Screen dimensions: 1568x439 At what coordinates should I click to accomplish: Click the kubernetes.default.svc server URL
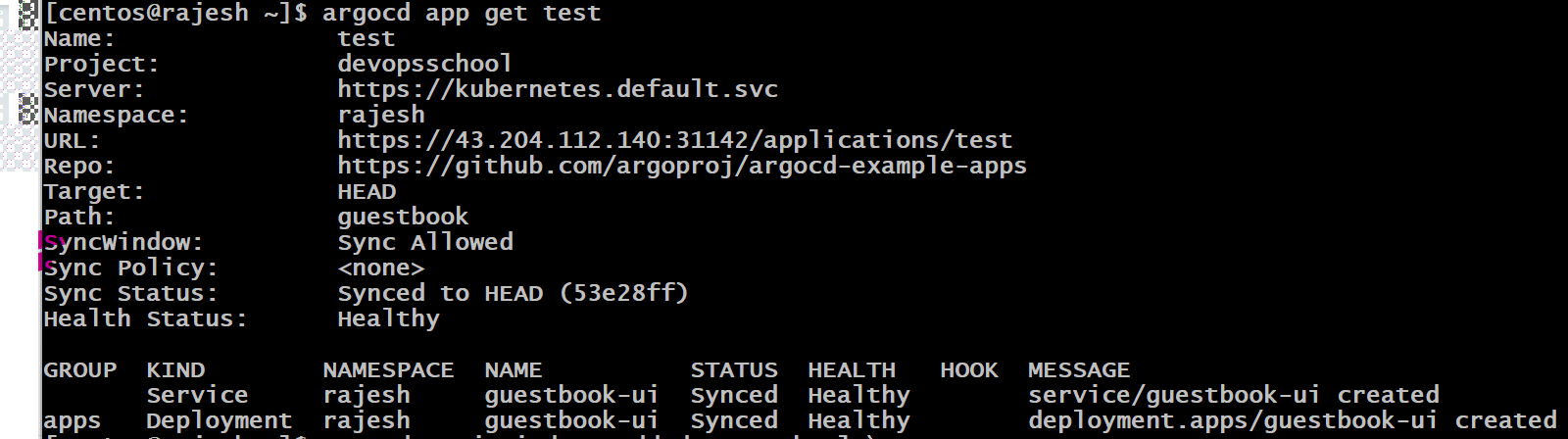pos(558,89)
